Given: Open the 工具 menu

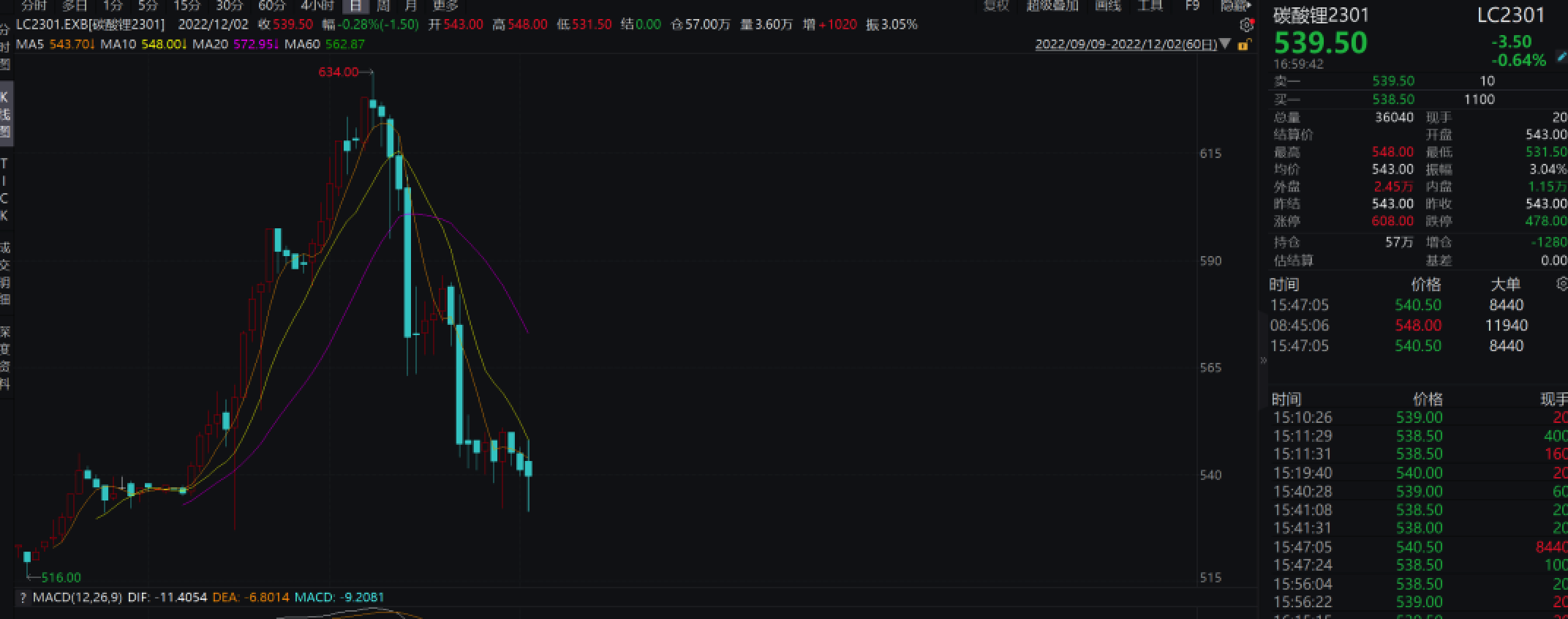Looking at the screenshot, I should [1150, 6].
